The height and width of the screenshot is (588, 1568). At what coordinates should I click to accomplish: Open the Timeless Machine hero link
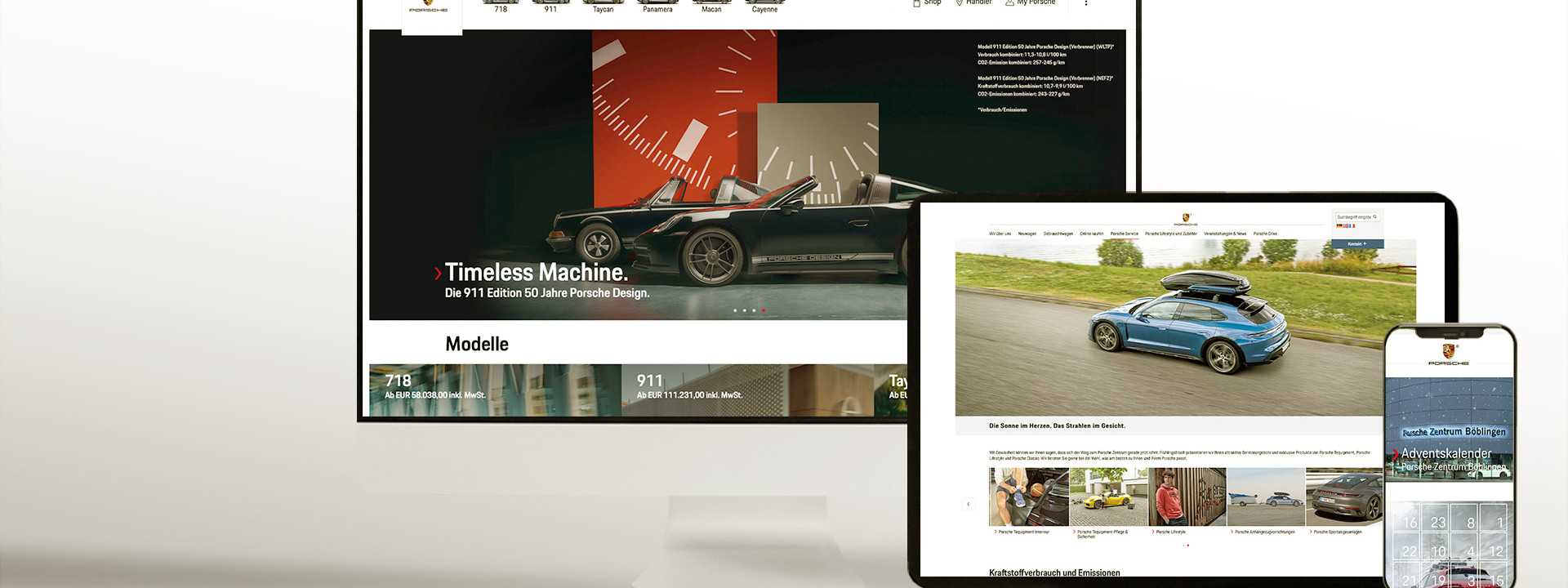(536, 273)
